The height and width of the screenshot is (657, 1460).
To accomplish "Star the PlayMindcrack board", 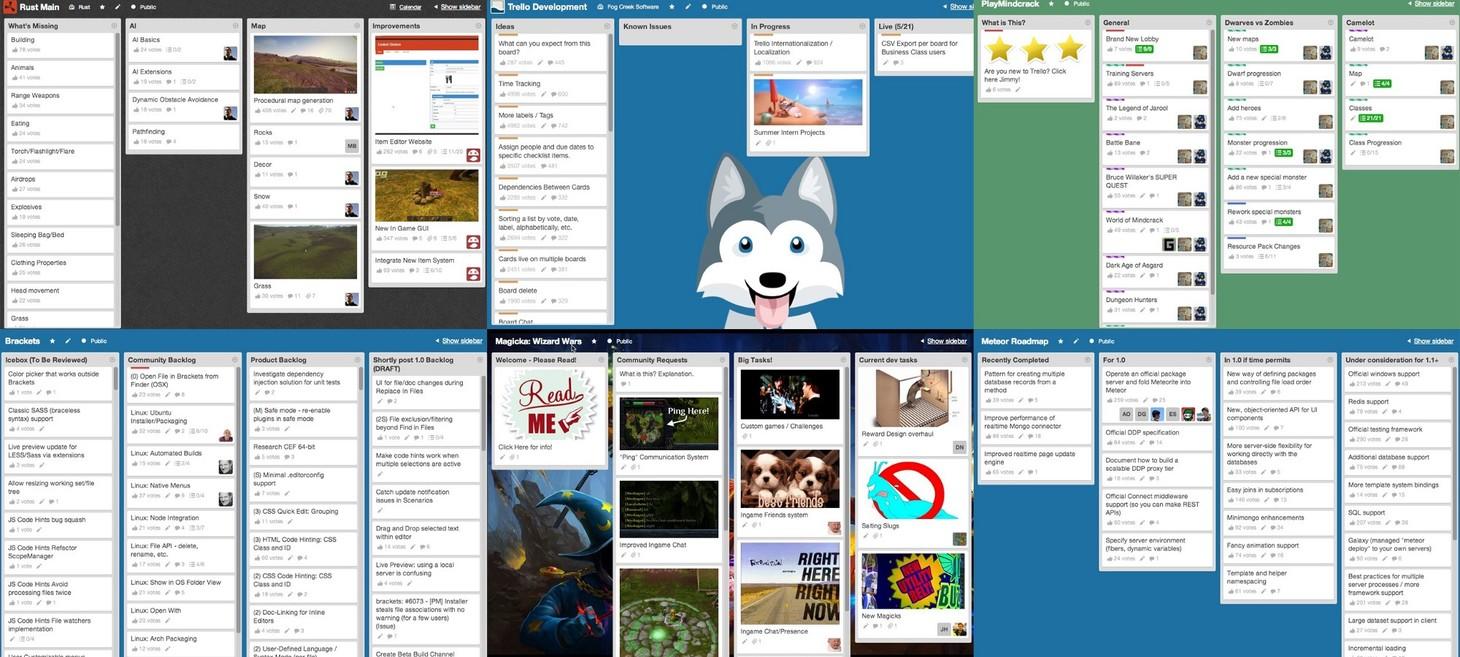I will click(1053, 4).
